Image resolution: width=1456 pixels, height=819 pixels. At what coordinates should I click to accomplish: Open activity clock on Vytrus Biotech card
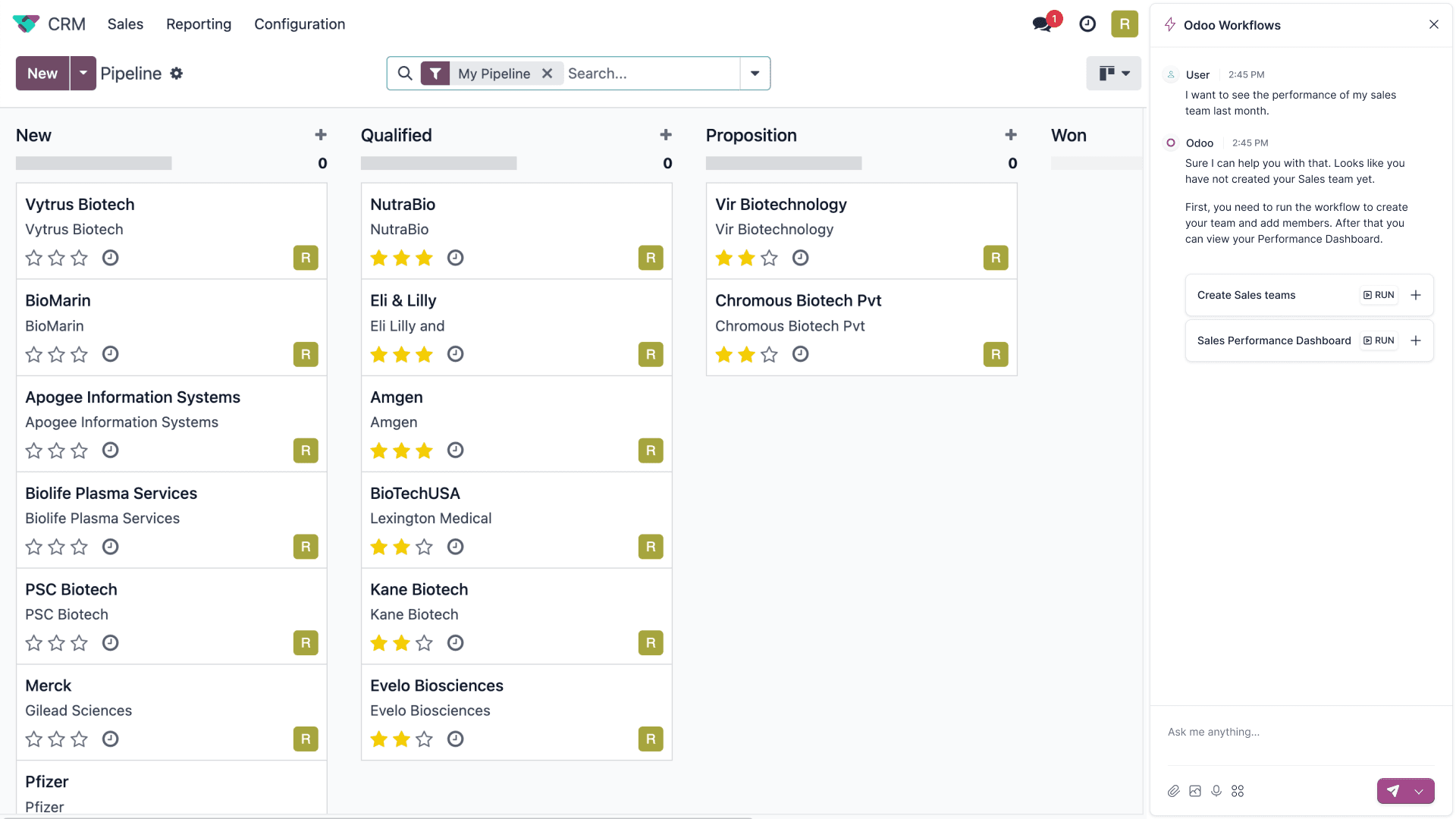[111, 258]
